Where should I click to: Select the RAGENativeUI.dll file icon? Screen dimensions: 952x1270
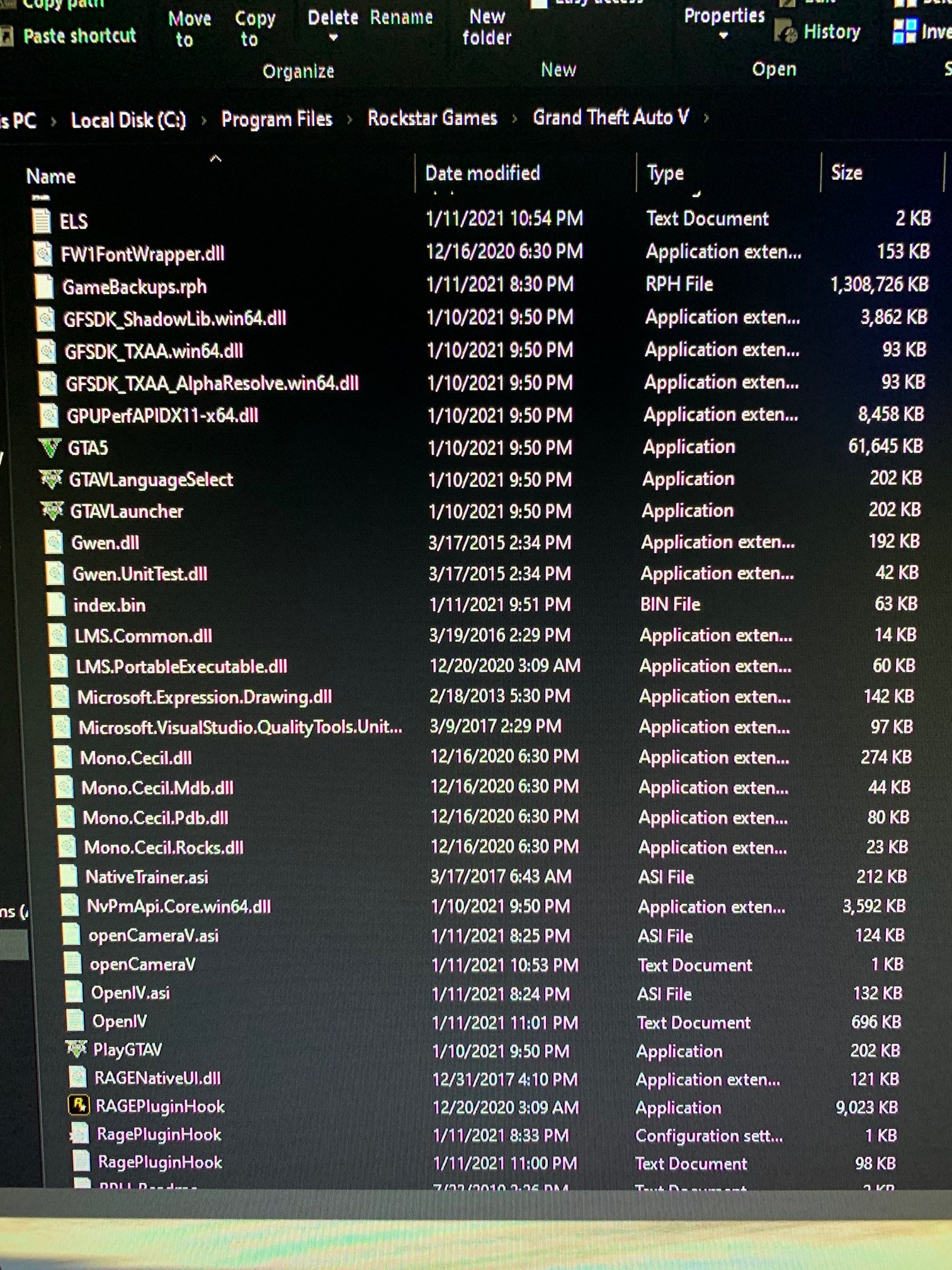click(x=77, y=1078)
